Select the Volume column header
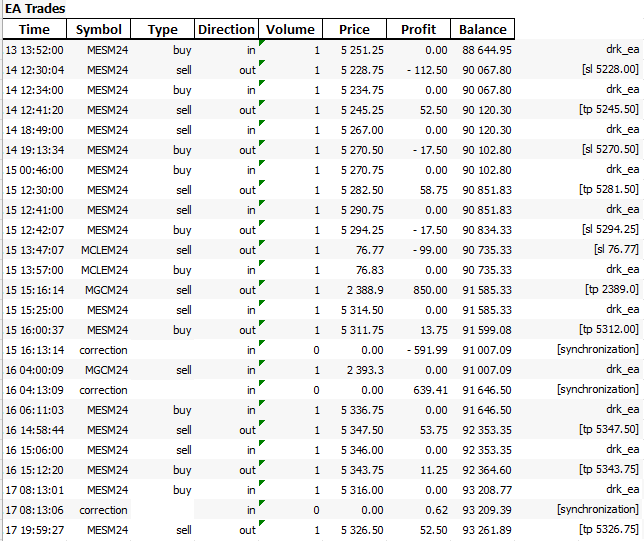644x541 pixels. pos(290,29)
